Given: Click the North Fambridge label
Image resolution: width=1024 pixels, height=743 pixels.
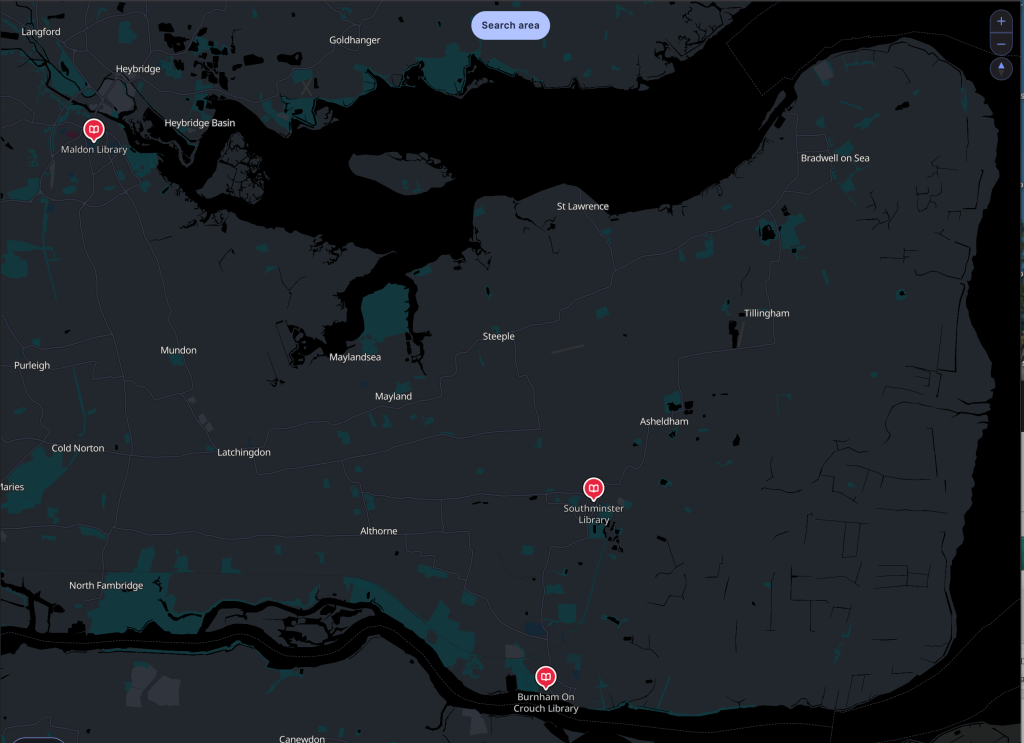Looking at the screenshot, I should [x=106, y=586].
